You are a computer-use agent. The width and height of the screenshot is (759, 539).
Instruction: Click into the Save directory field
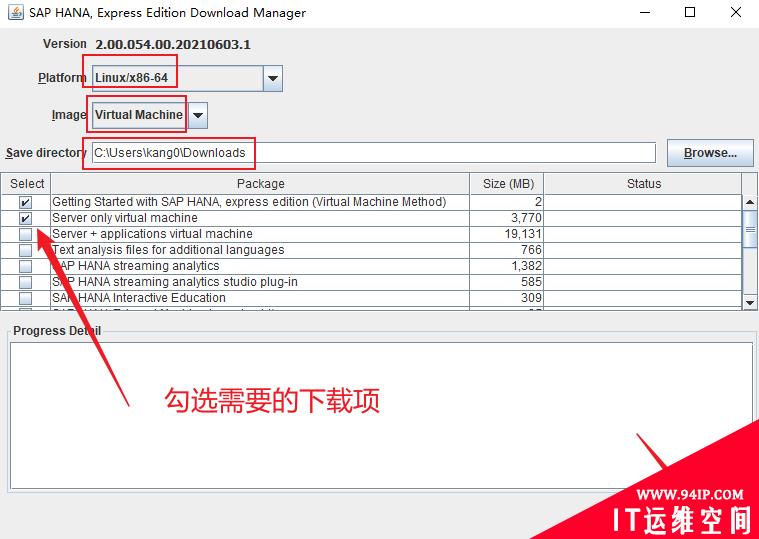374,153
